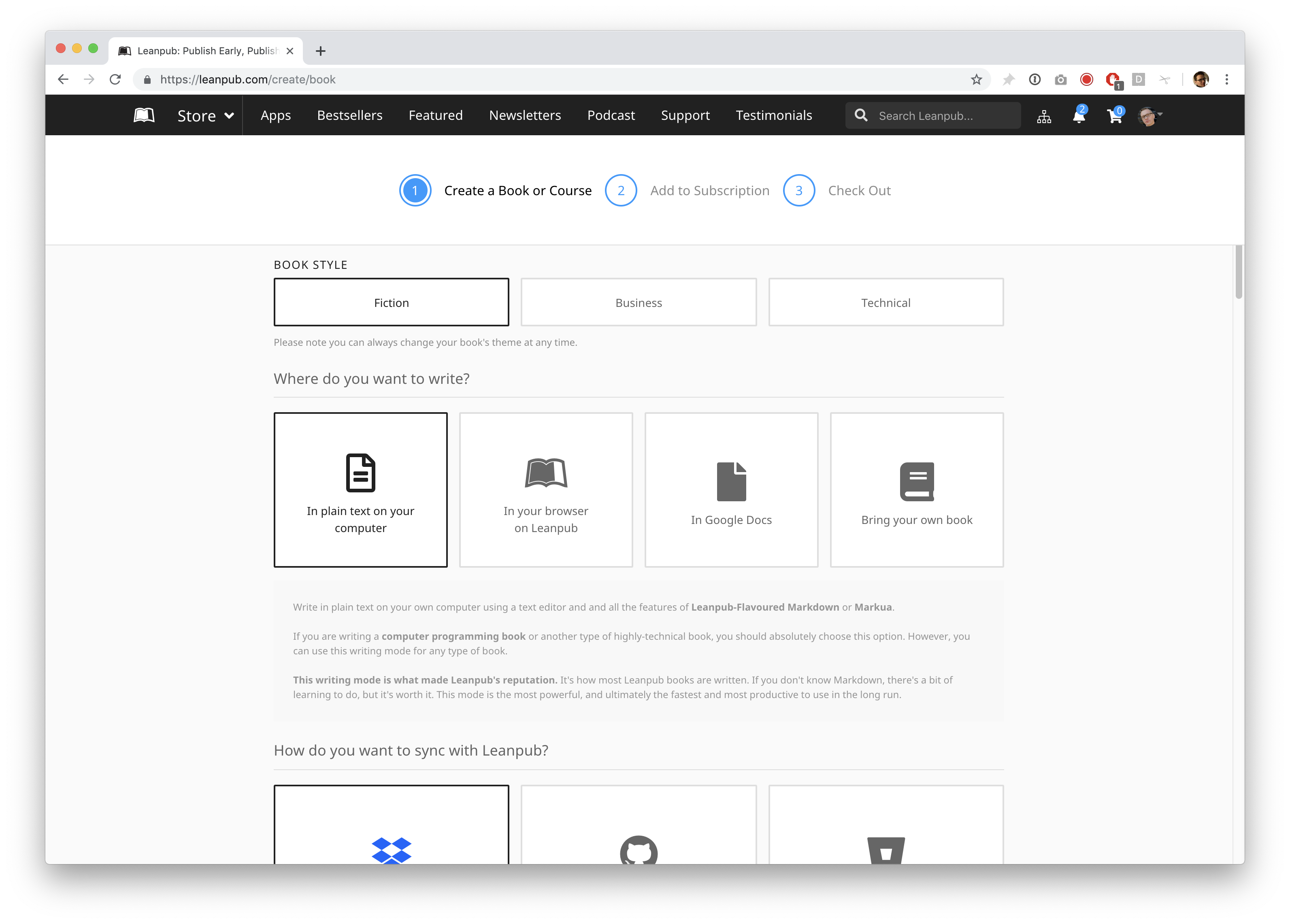The height and width of the screenshot is (924, 1290).
Task: Select 'Bring your own book' option
Action: point(917,490)
